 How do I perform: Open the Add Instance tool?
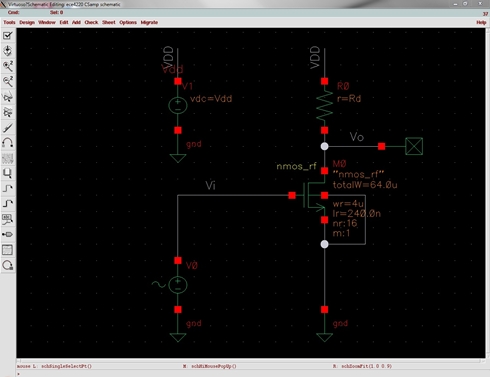pyautogui.click(x=8, y=173)
